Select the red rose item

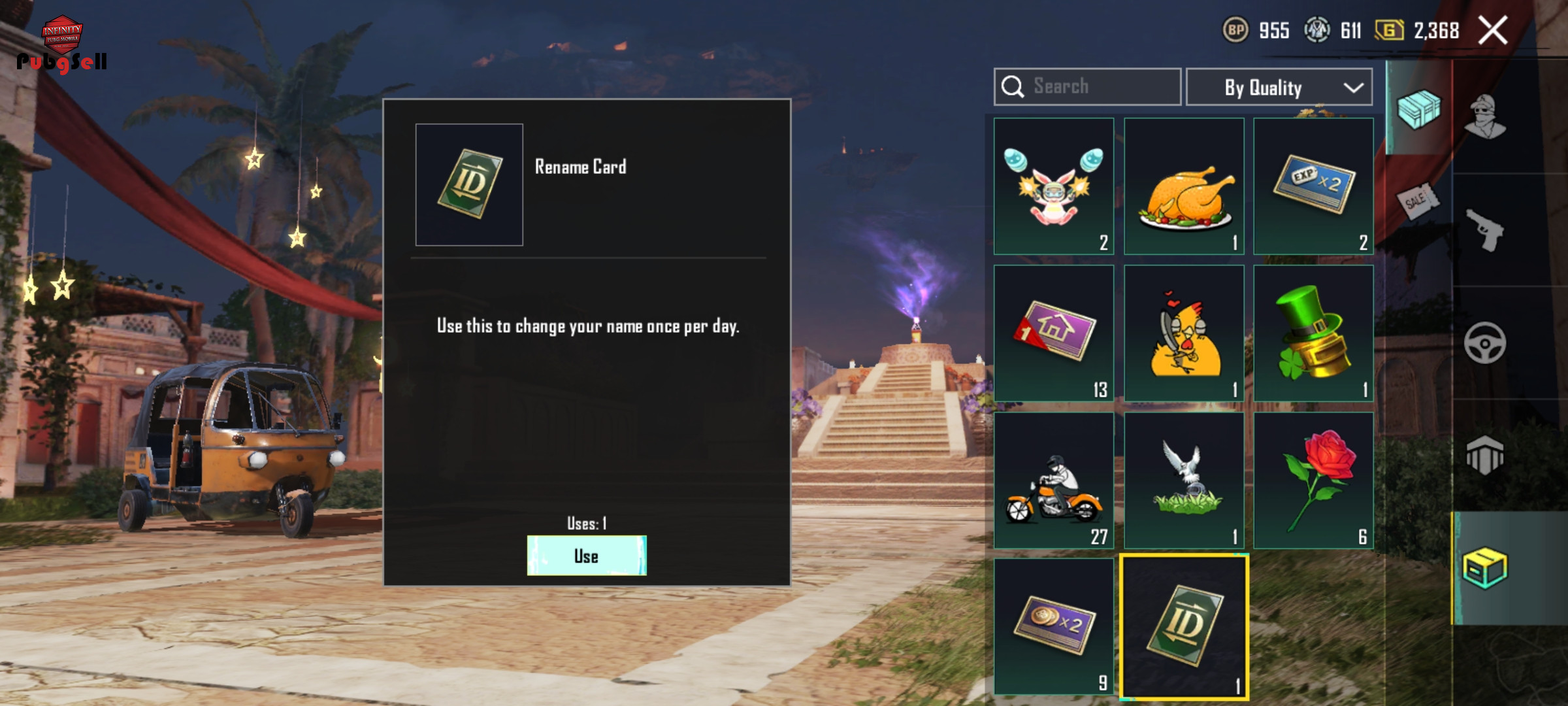[1313, 480]
